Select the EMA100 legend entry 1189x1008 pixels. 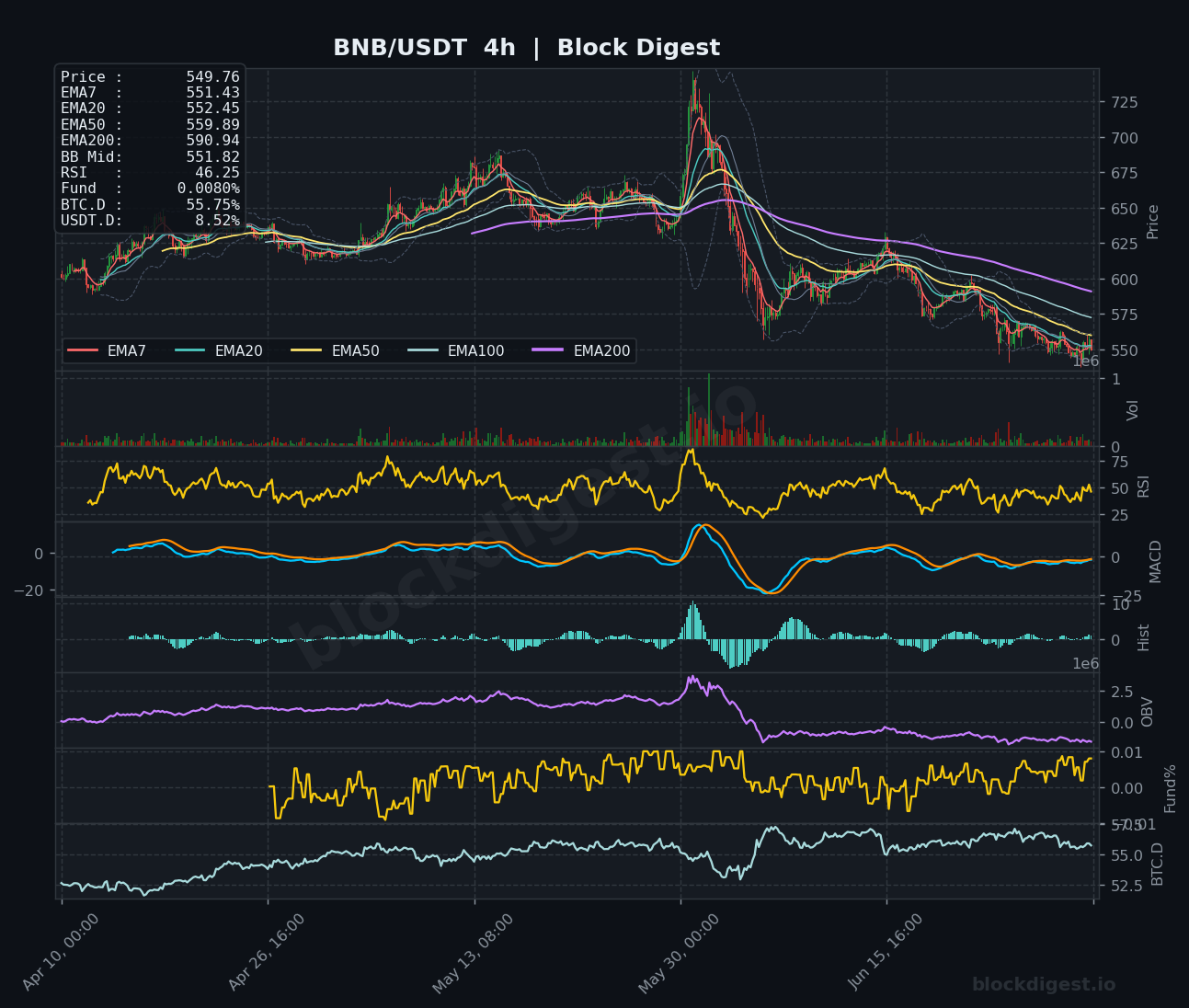pos(455,350)
